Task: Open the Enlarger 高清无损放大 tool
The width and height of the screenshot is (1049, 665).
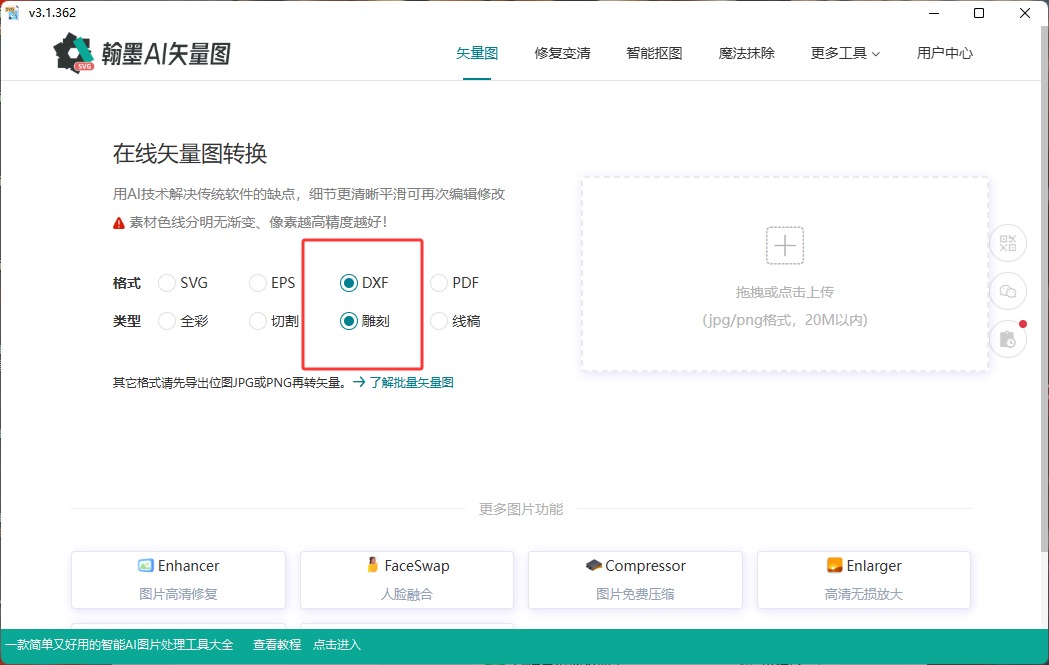Action: tap(863, 579)
